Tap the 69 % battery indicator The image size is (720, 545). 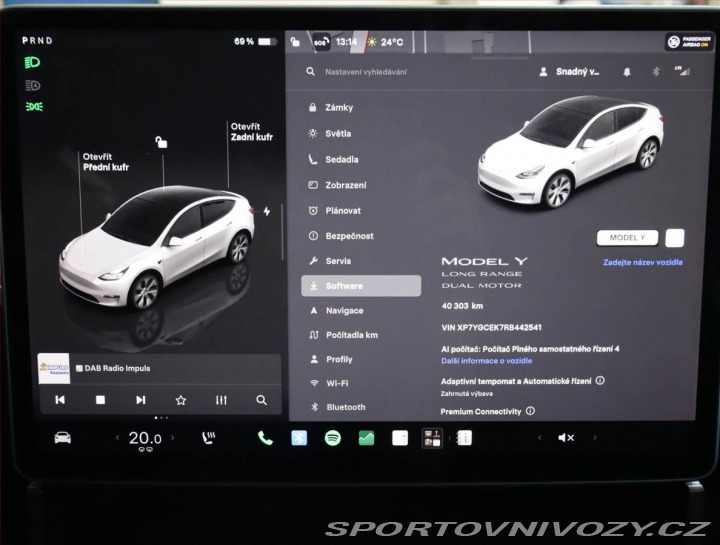256,42
